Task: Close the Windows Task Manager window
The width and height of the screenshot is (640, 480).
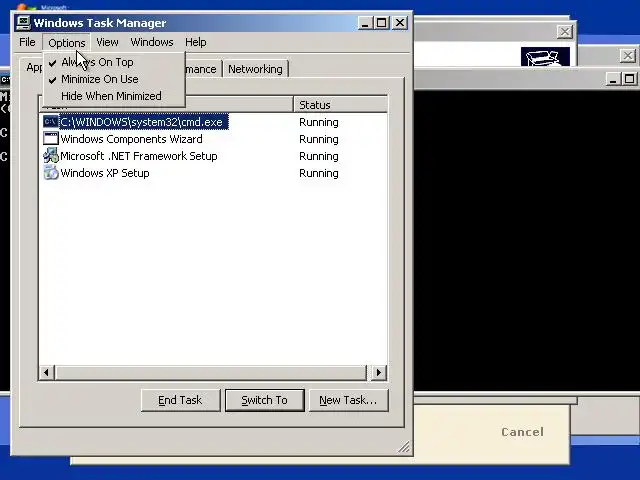Action: (400, 23)
